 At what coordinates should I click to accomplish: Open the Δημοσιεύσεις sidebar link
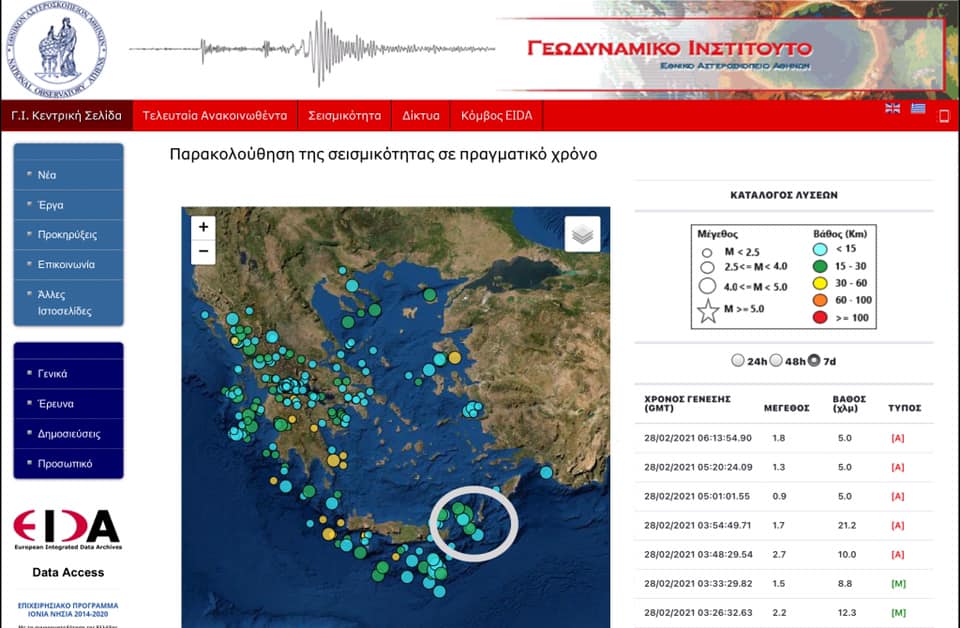[69, 434]
